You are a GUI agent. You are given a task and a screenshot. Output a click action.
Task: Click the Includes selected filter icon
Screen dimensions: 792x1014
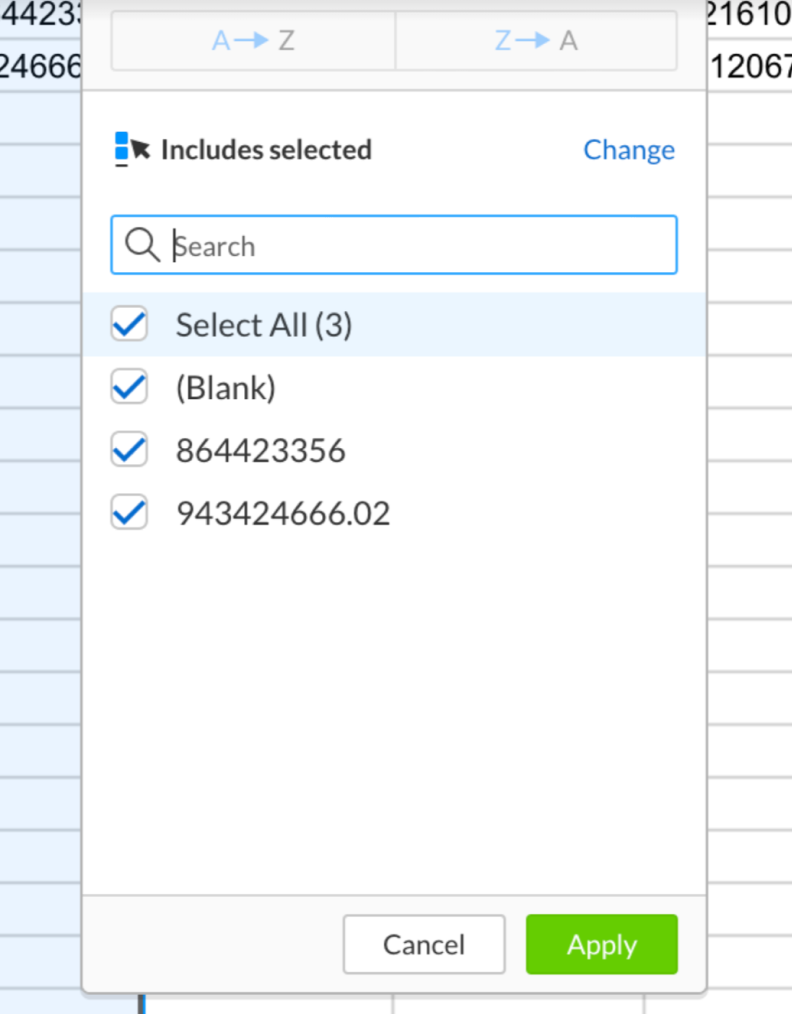tap(132, 149)
